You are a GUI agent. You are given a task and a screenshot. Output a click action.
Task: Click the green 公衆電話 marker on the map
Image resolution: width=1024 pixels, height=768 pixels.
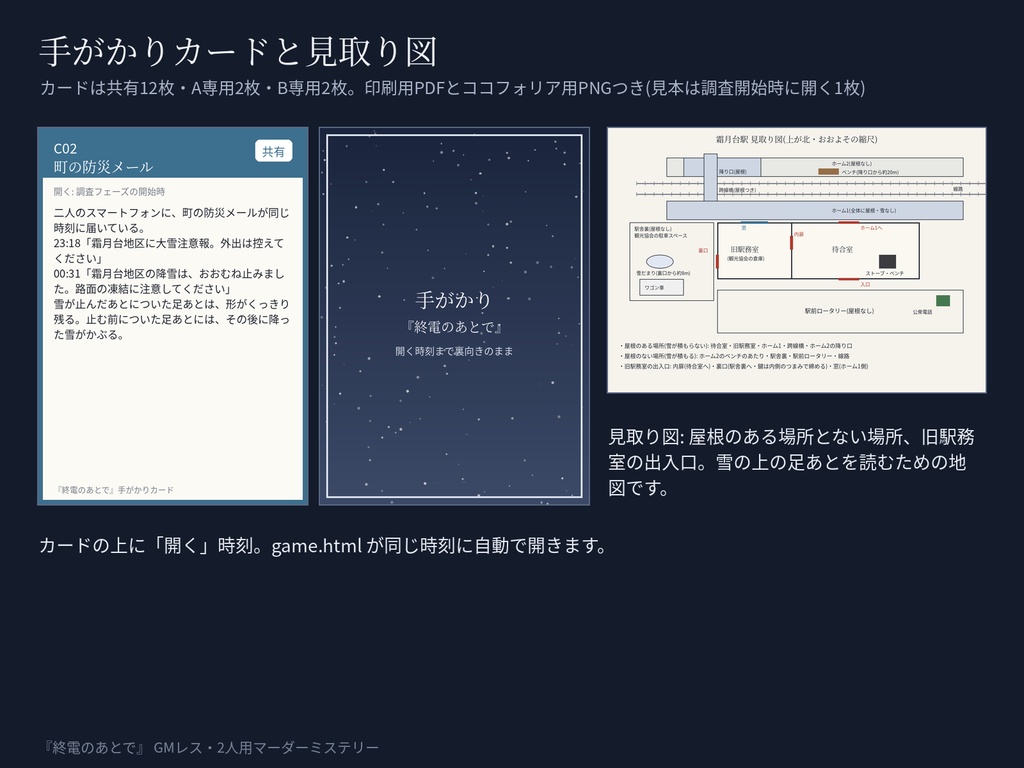tap(943, 300)
